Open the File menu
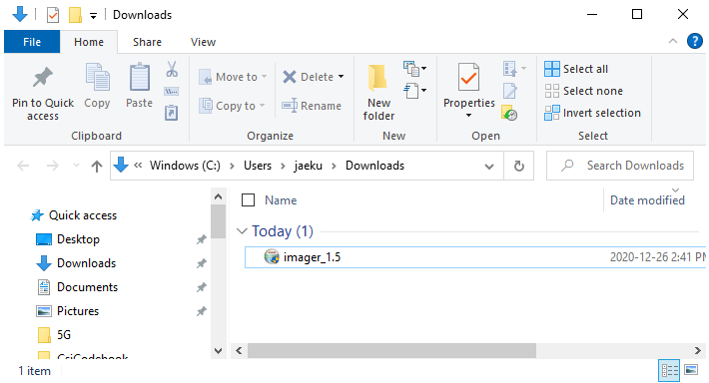The image size is (709, 383). tap(32, 42)
